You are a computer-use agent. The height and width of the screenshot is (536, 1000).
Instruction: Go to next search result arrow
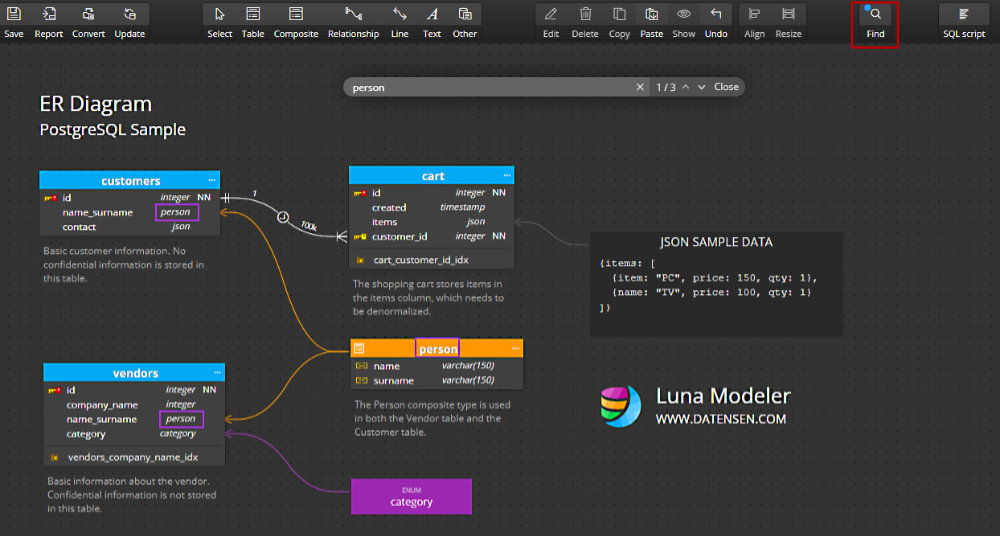point(702,87)
